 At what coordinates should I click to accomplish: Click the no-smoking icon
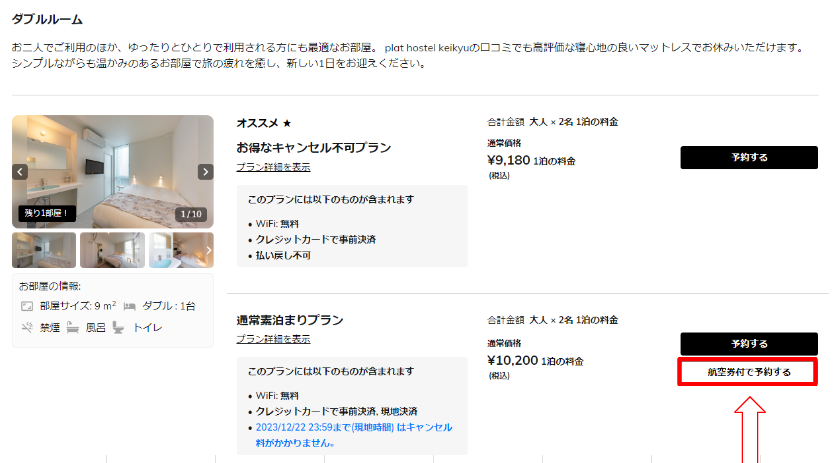coord(27,327)
